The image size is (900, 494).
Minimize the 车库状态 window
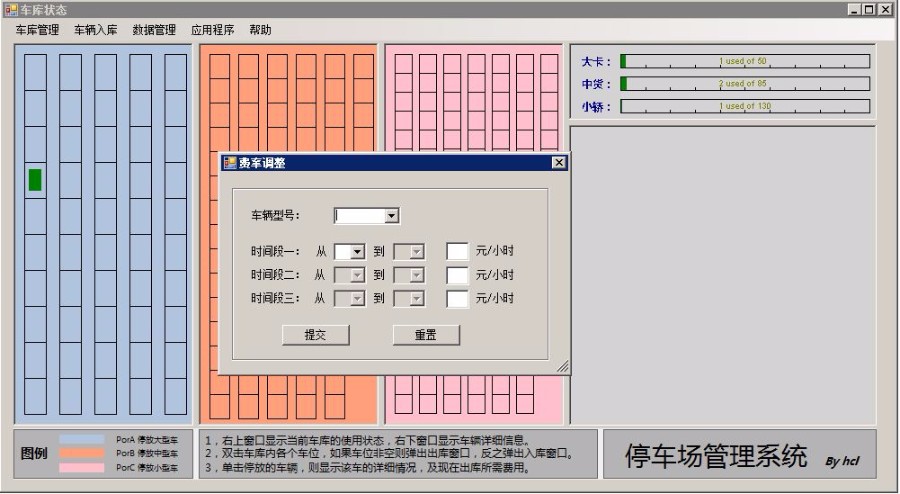tap(855, 10)
